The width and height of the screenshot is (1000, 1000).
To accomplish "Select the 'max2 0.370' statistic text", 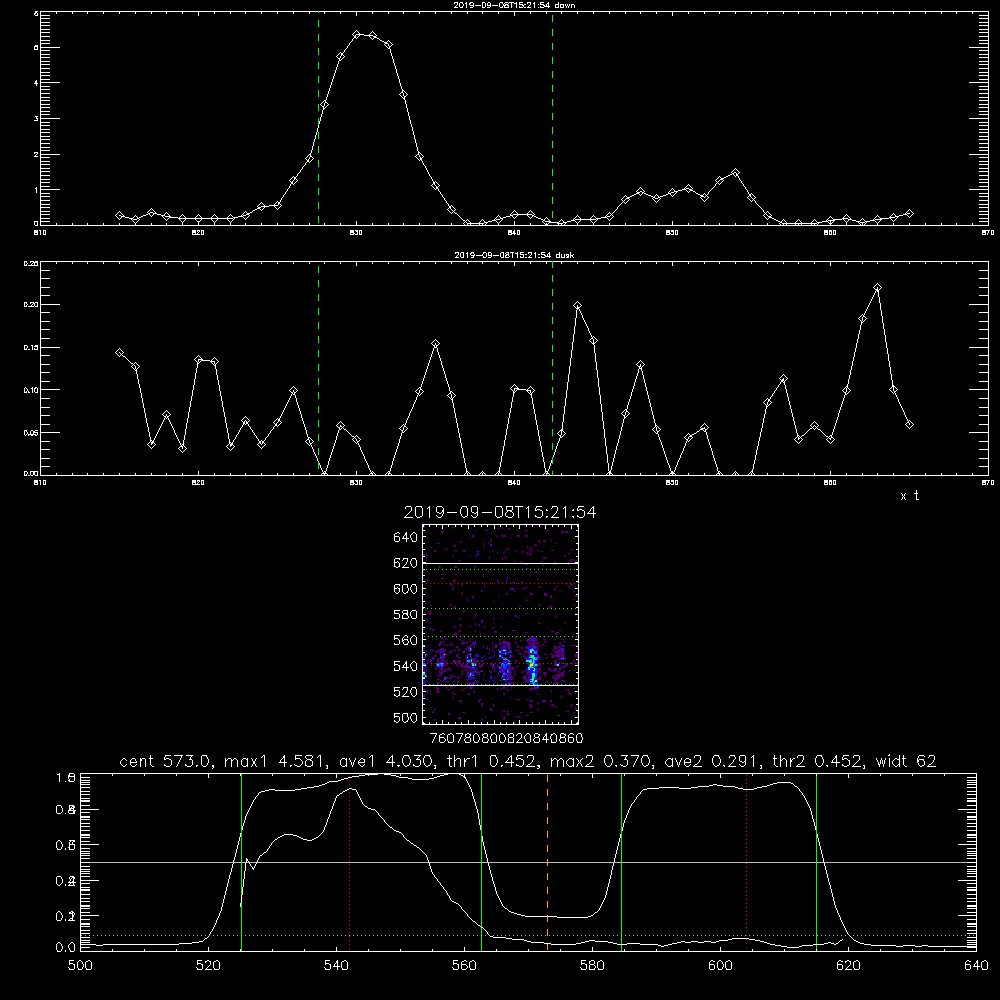I will tap(601, 761).
